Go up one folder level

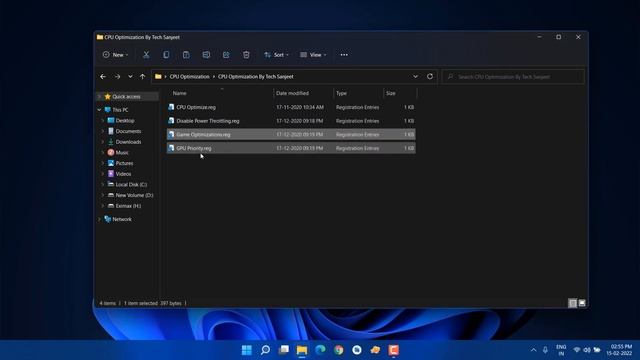[142, 76]
